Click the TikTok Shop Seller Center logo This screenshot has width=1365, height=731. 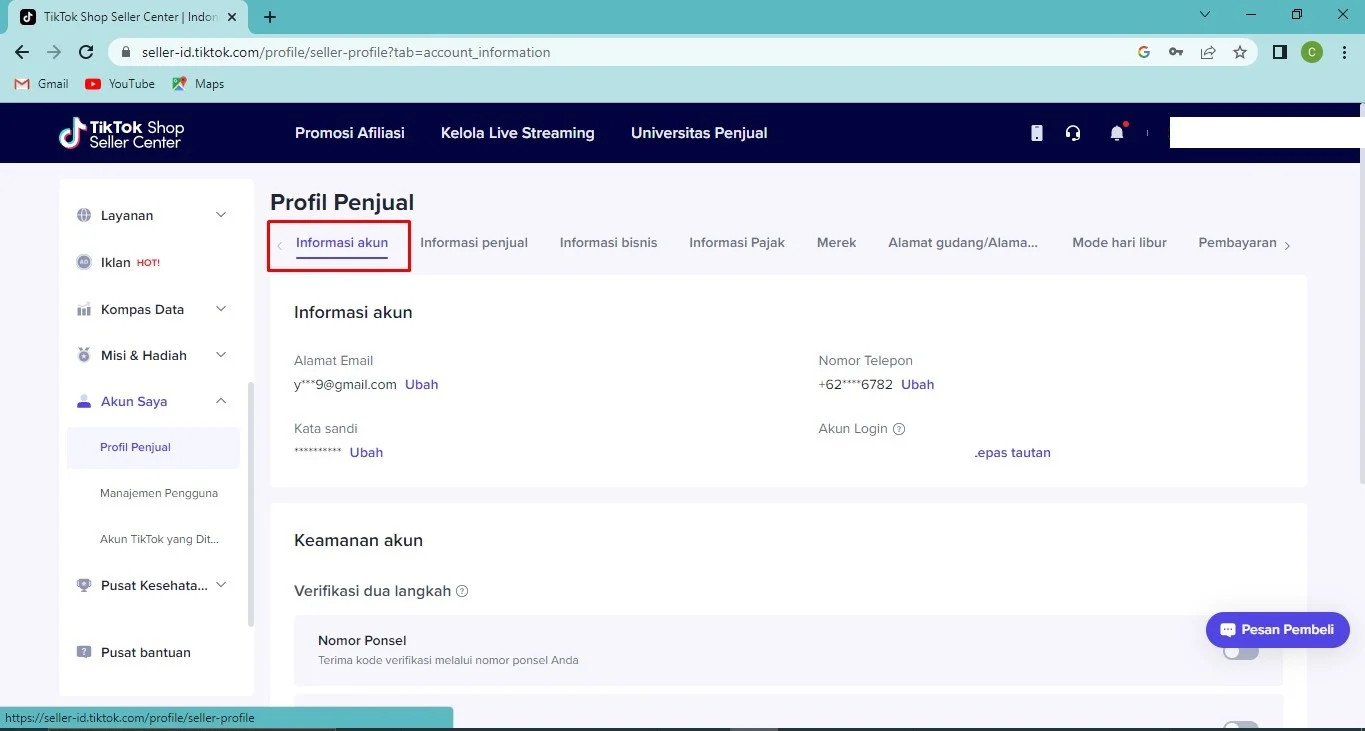121,133
